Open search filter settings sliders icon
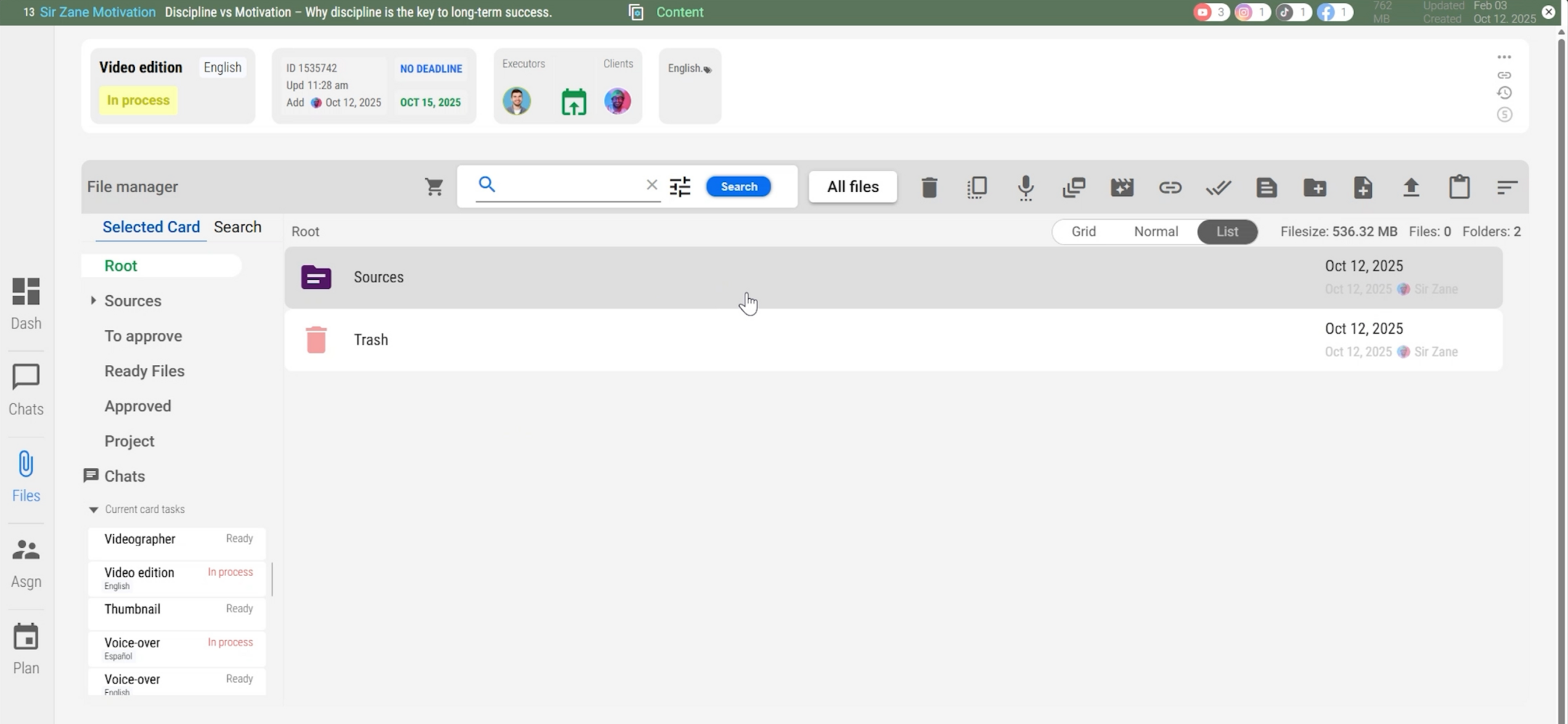 click(x=679, y=187)
